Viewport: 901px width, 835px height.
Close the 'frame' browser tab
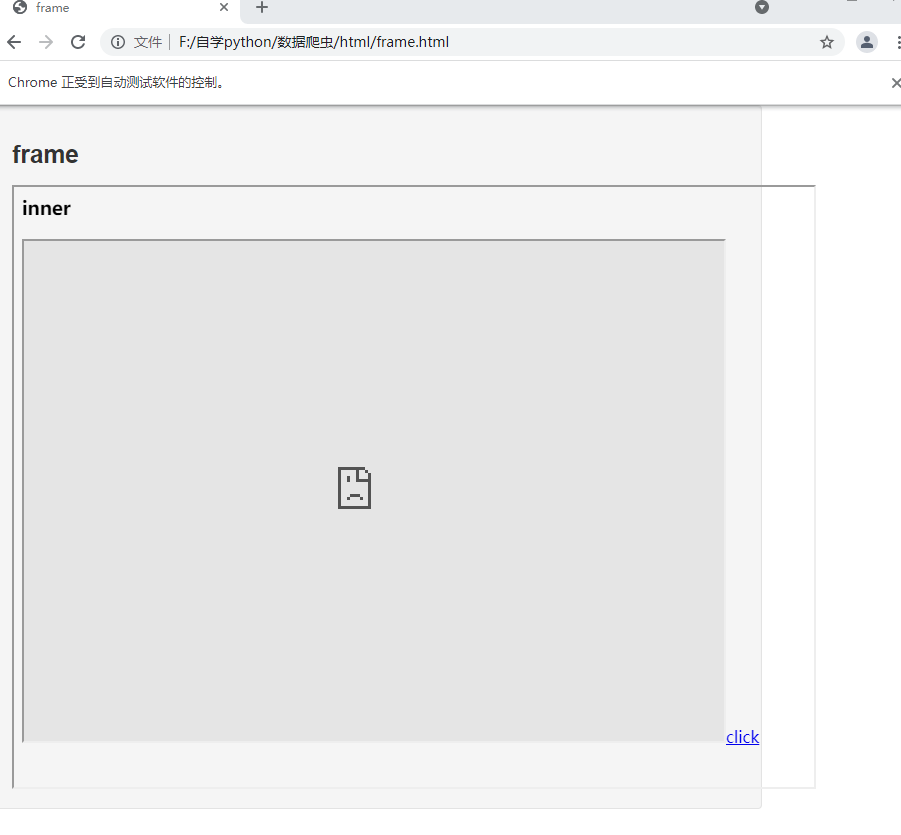[224, 7]
